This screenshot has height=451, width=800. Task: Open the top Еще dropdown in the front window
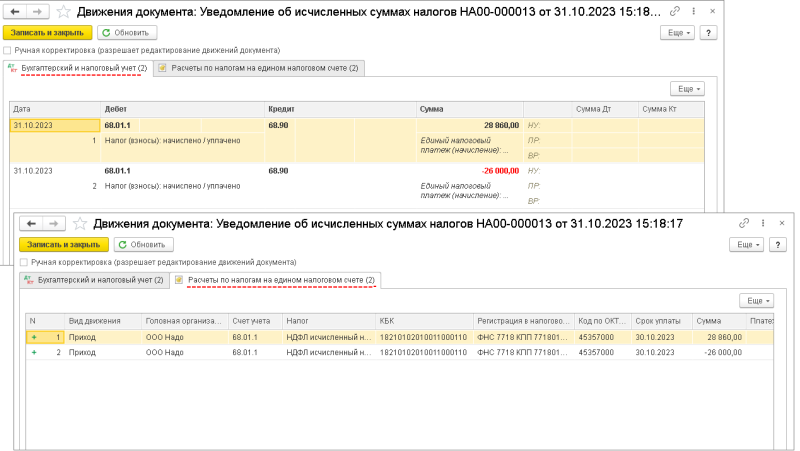(x=746, y=245)
